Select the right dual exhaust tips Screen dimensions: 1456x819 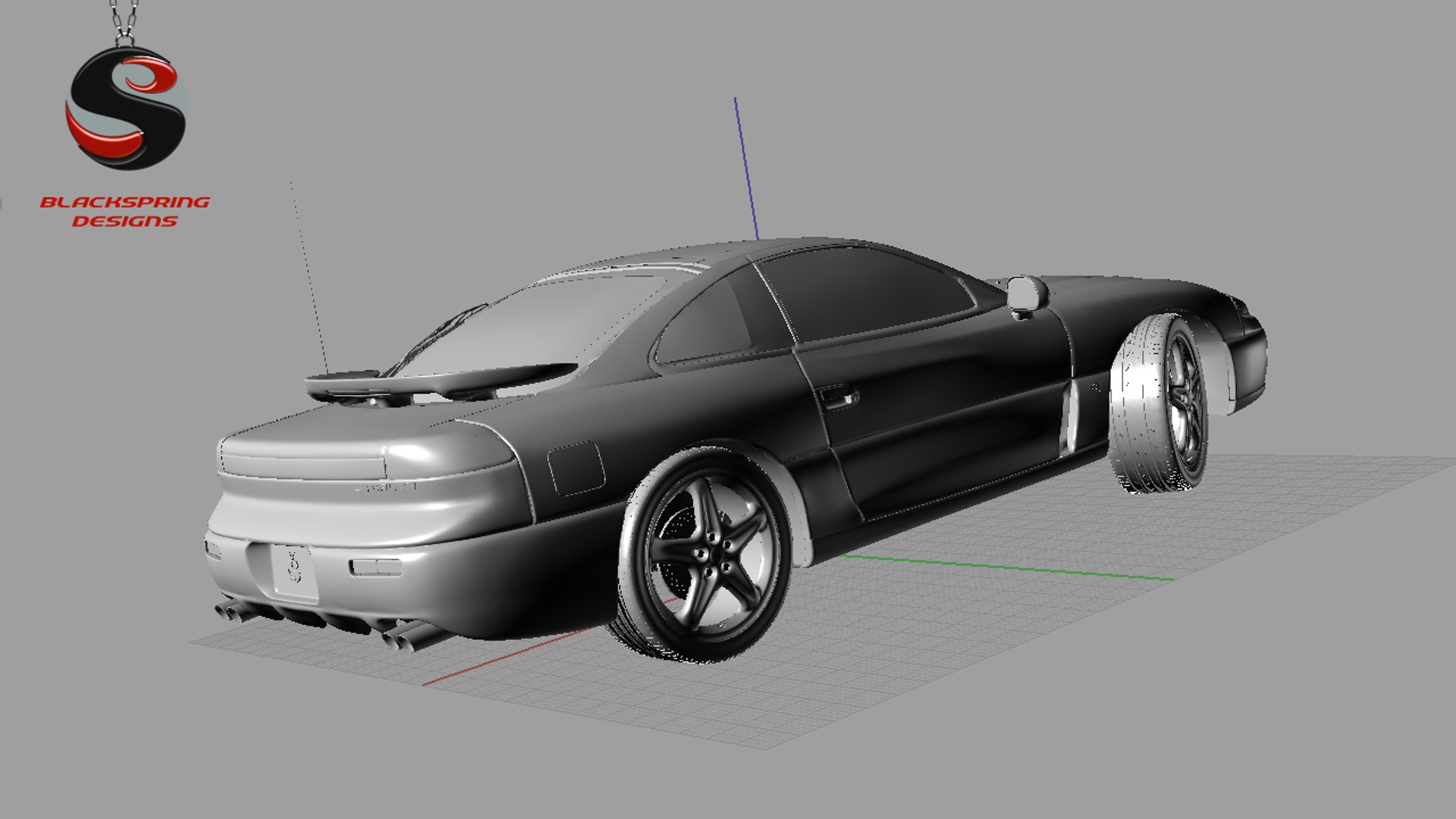[413, 636]
